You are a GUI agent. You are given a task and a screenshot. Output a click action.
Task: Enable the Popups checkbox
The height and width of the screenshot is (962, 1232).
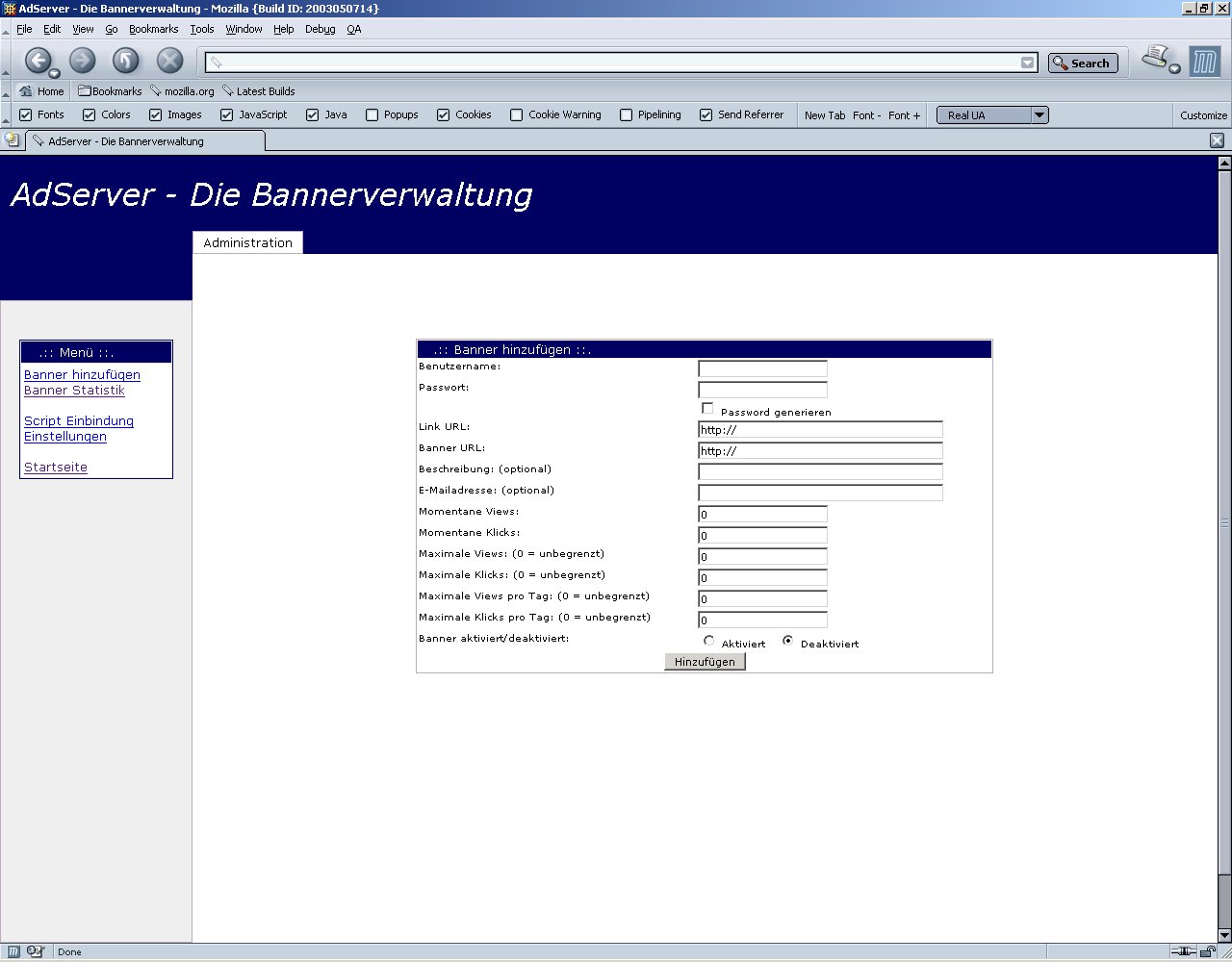click(372, 114)
